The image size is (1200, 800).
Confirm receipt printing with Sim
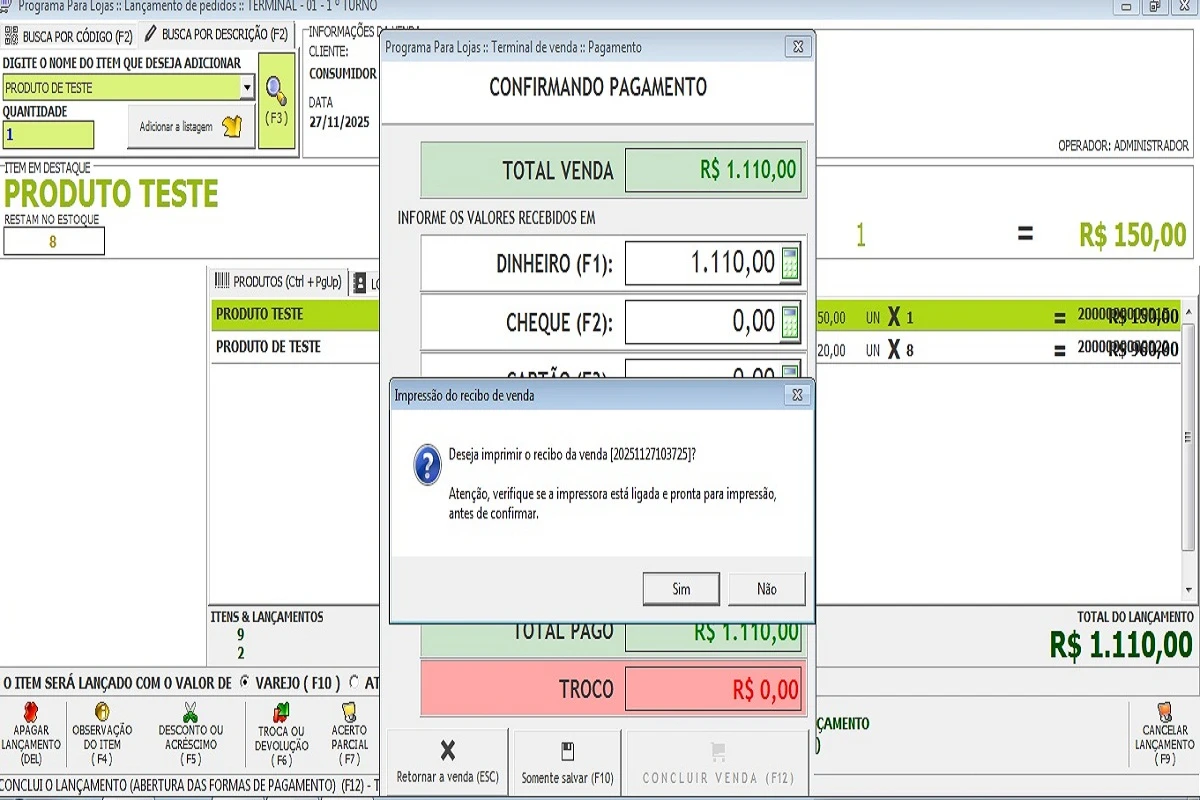(x=681, y=589)
